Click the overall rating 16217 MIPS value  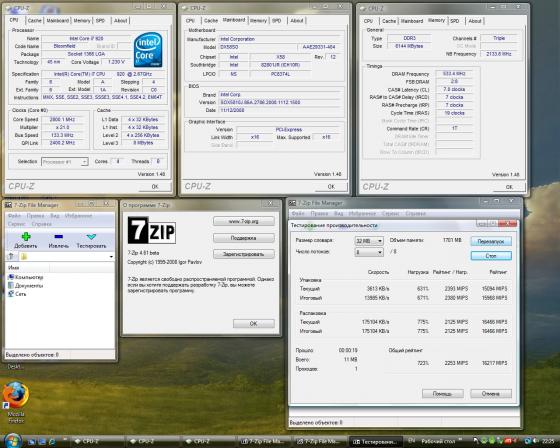(494, 363)
